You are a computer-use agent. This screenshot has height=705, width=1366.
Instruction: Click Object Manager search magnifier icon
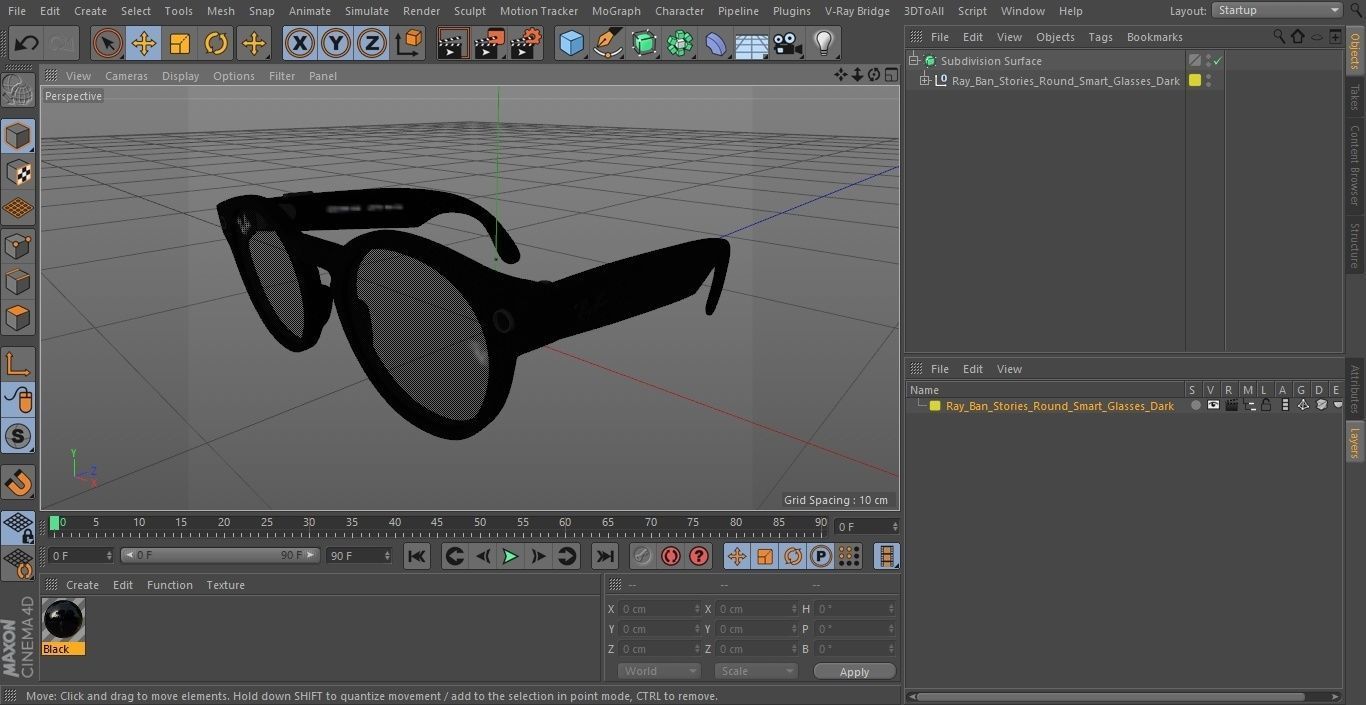pyautogui.click(x=1279, y=36)
